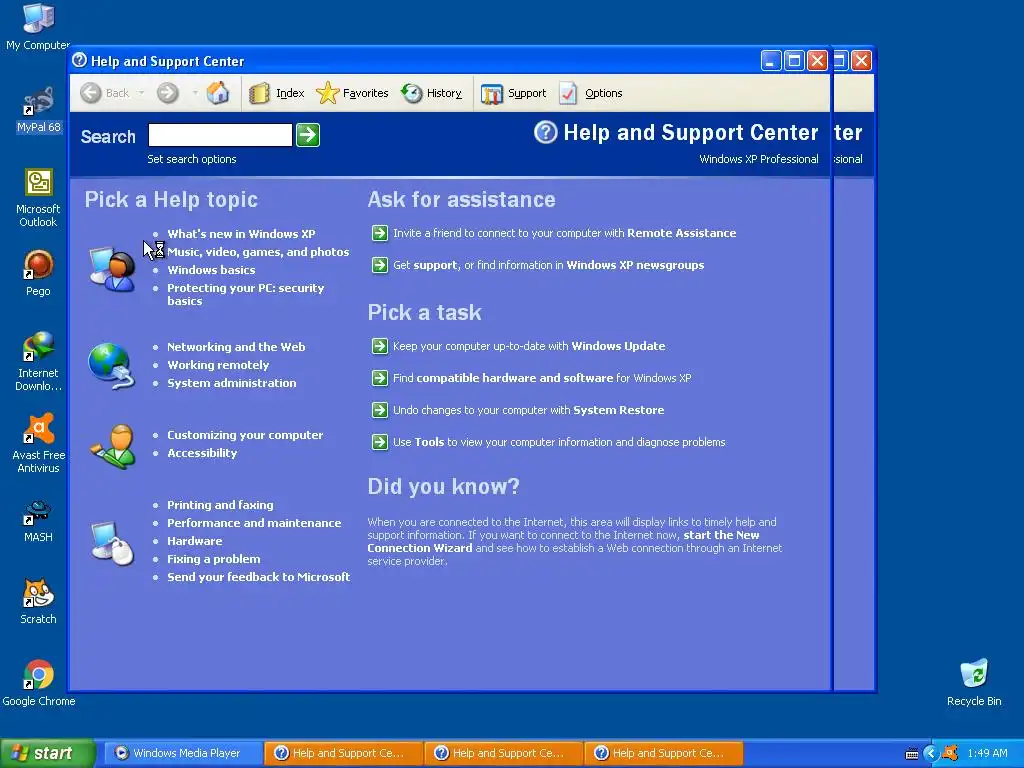Screen dimensions: 1024x768
Task: Click green arrow beside Windows Update
Action: point(379,346)
